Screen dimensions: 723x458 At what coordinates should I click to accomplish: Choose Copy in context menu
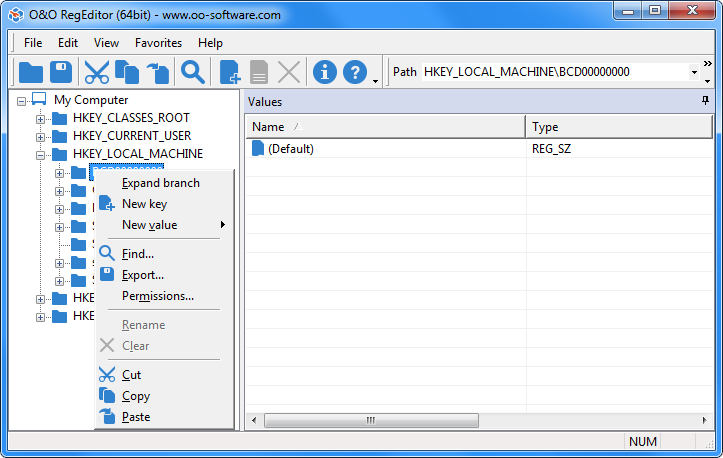coord(164,396)
